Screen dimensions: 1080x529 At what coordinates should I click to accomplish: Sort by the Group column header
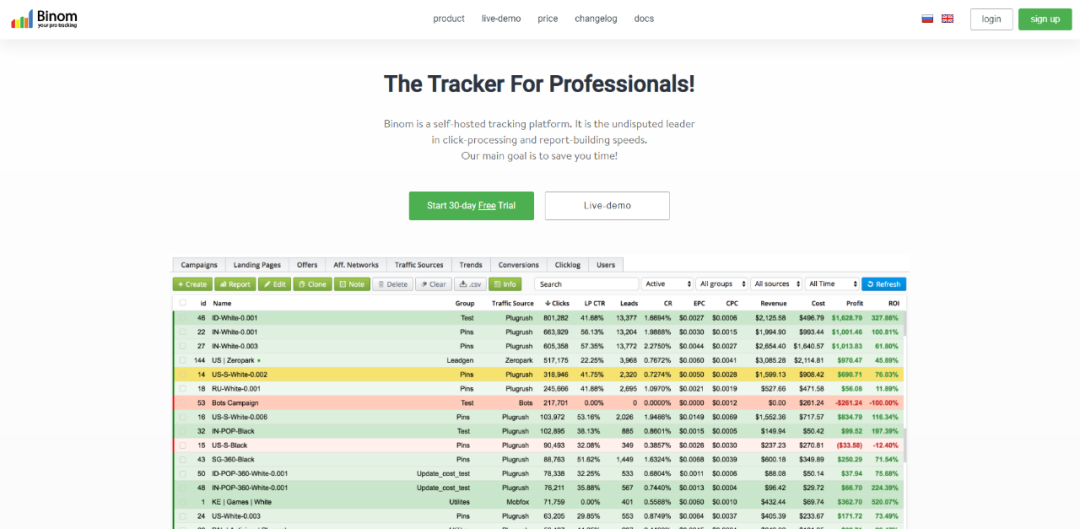tap(464, 303)
